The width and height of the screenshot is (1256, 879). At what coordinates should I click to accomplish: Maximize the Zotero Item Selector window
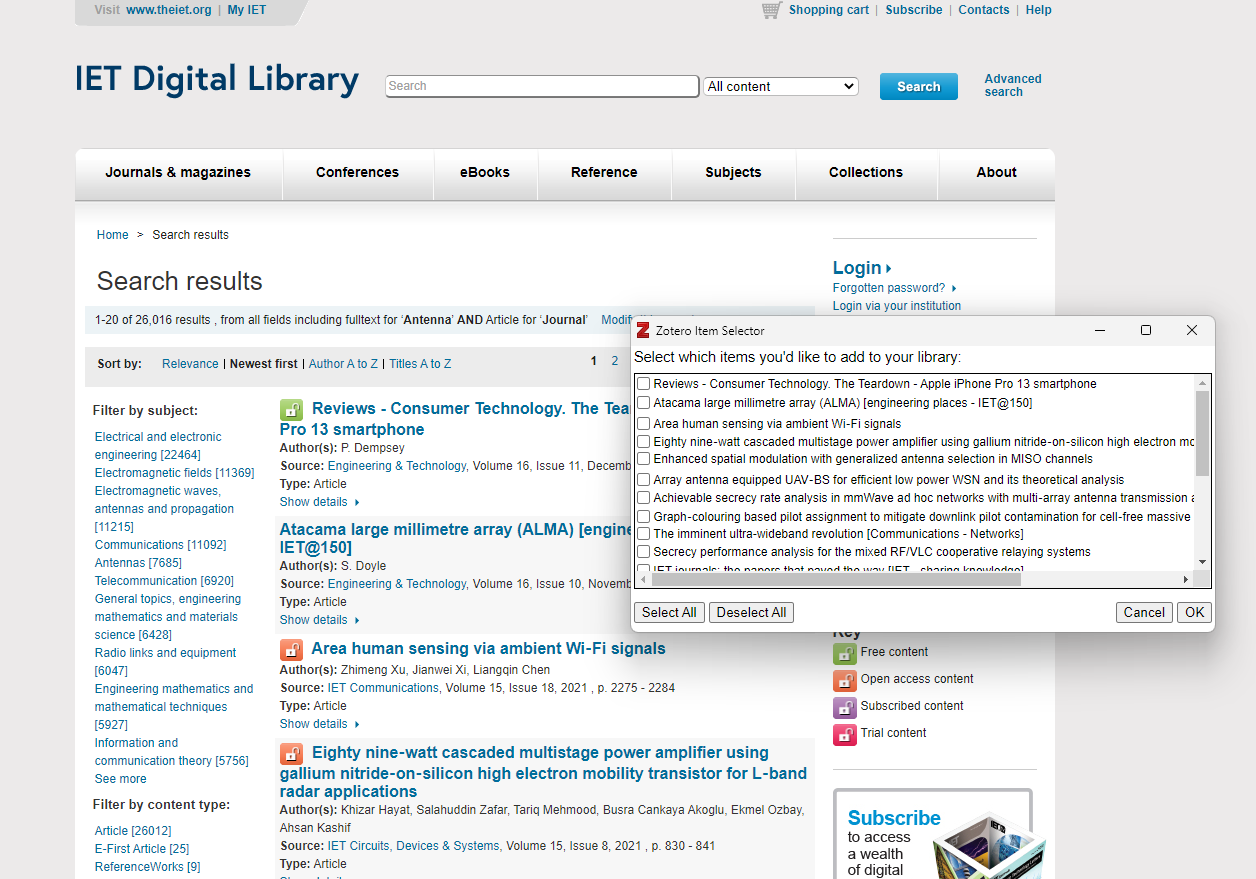coord(1146,330)
